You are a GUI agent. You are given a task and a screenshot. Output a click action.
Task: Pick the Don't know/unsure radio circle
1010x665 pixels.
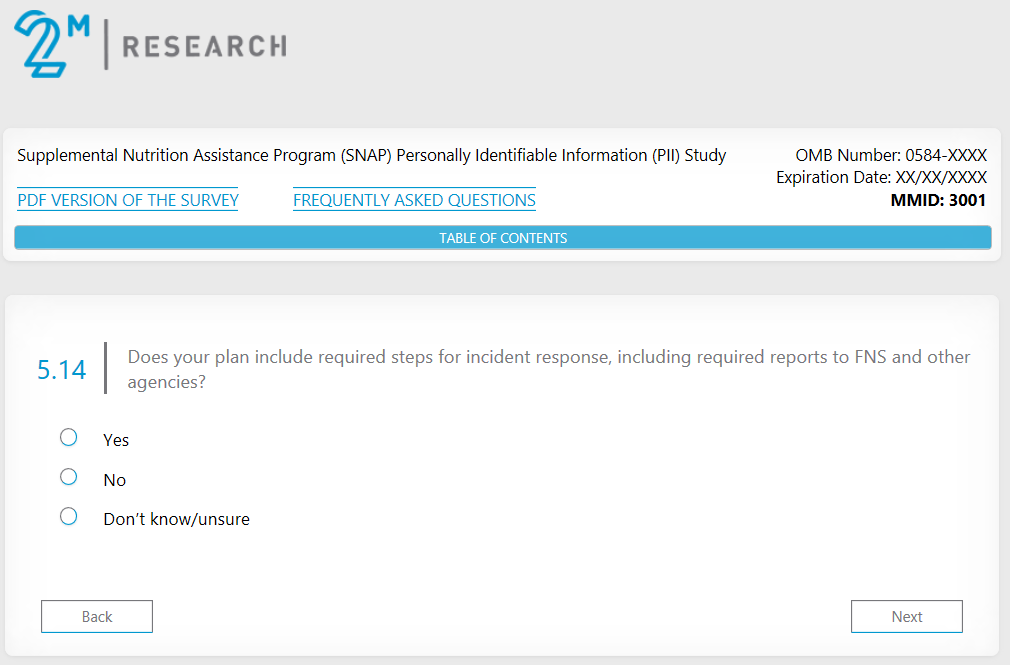click(x=69, y=517)
